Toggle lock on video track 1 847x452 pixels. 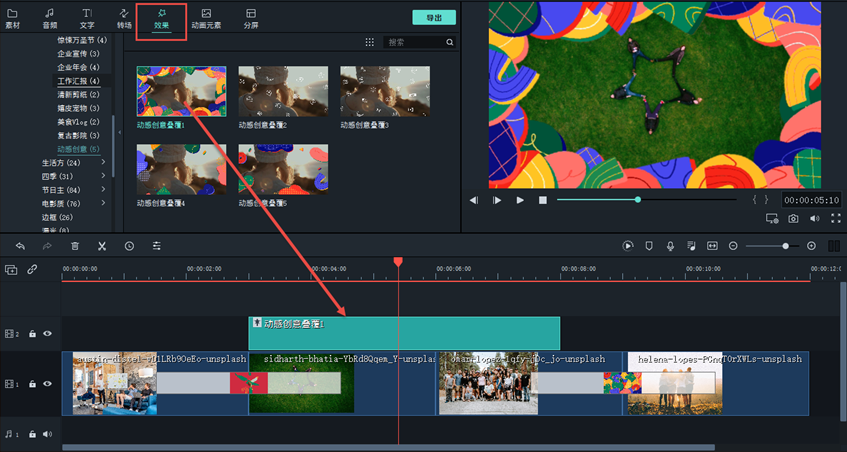[32, 383]
